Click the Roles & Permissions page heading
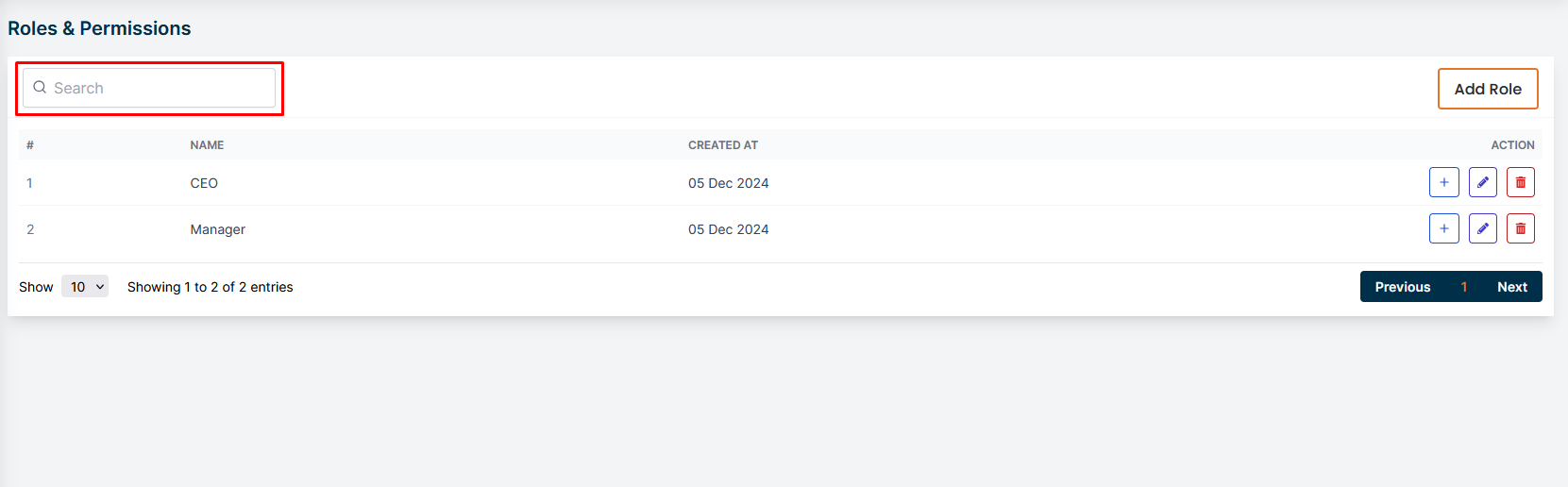 pyautogui.click(x=99, y=28)
